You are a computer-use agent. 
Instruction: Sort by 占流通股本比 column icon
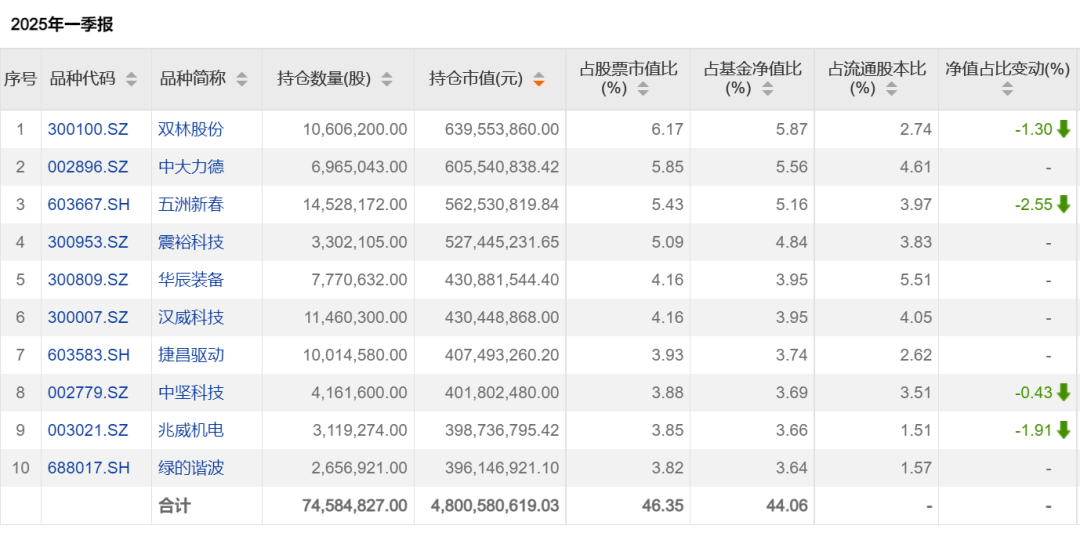[891, 89]
